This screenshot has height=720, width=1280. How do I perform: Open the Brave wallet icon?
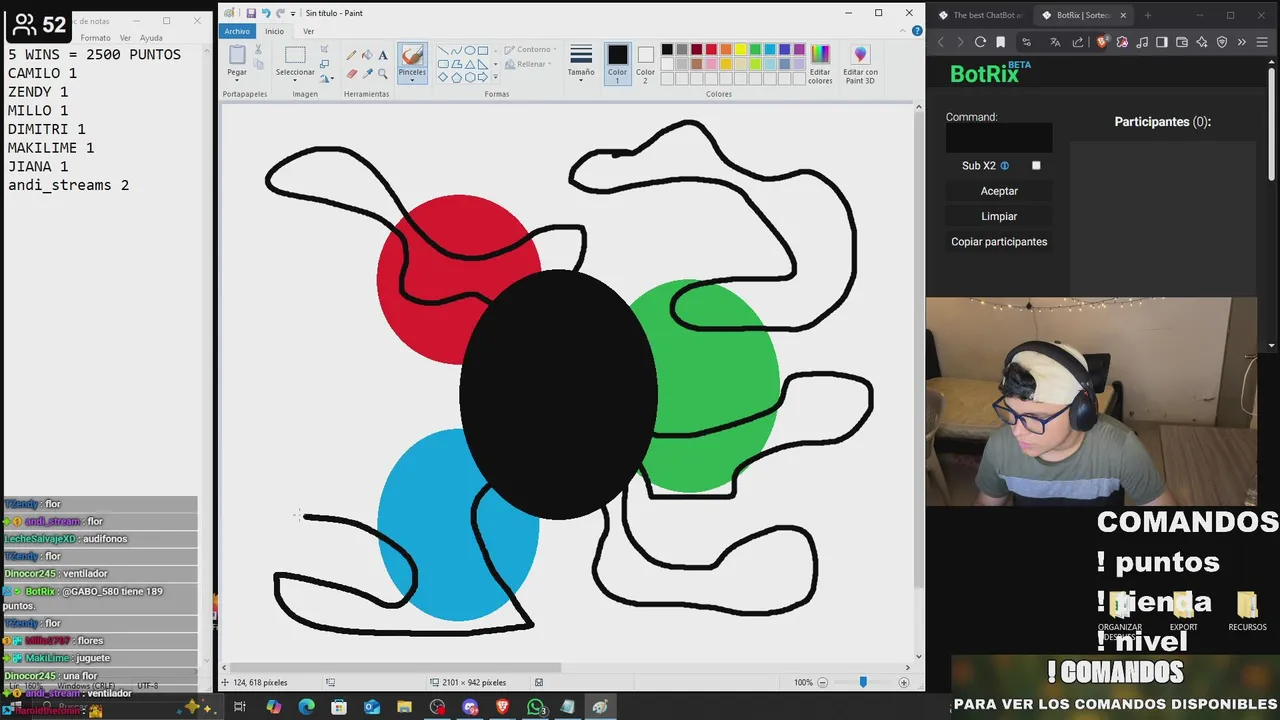click(1182, 42)
